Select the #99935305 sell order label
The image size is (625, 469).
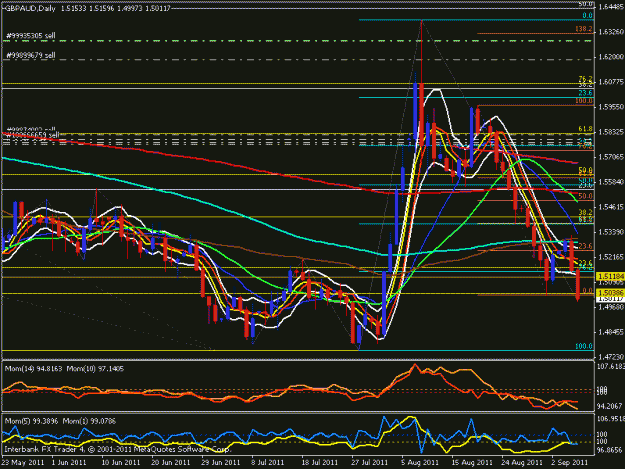coord(31,36)
